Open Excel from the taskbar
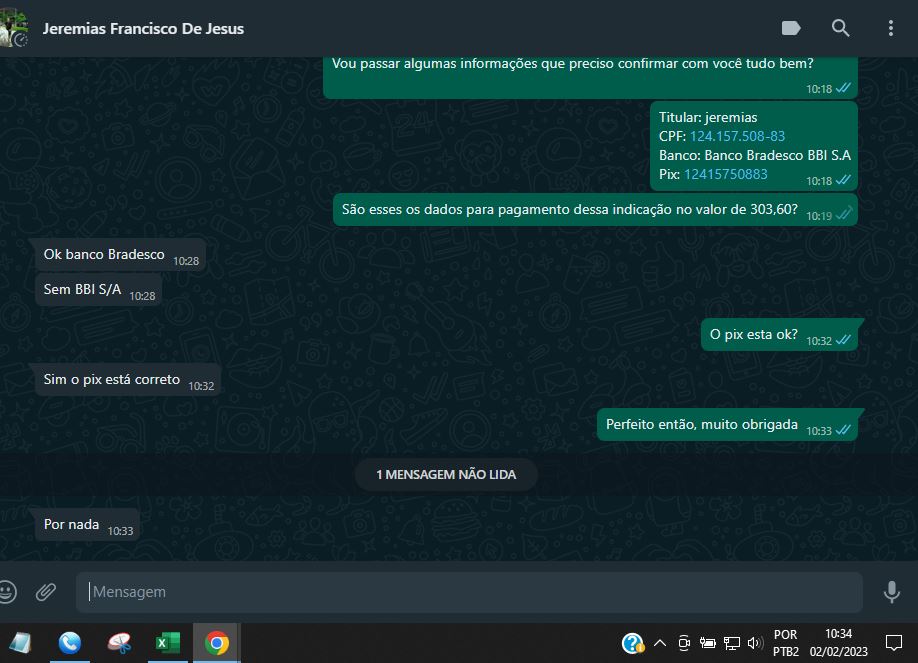Viewport: 918px width, 663px height. click(168, 643)
